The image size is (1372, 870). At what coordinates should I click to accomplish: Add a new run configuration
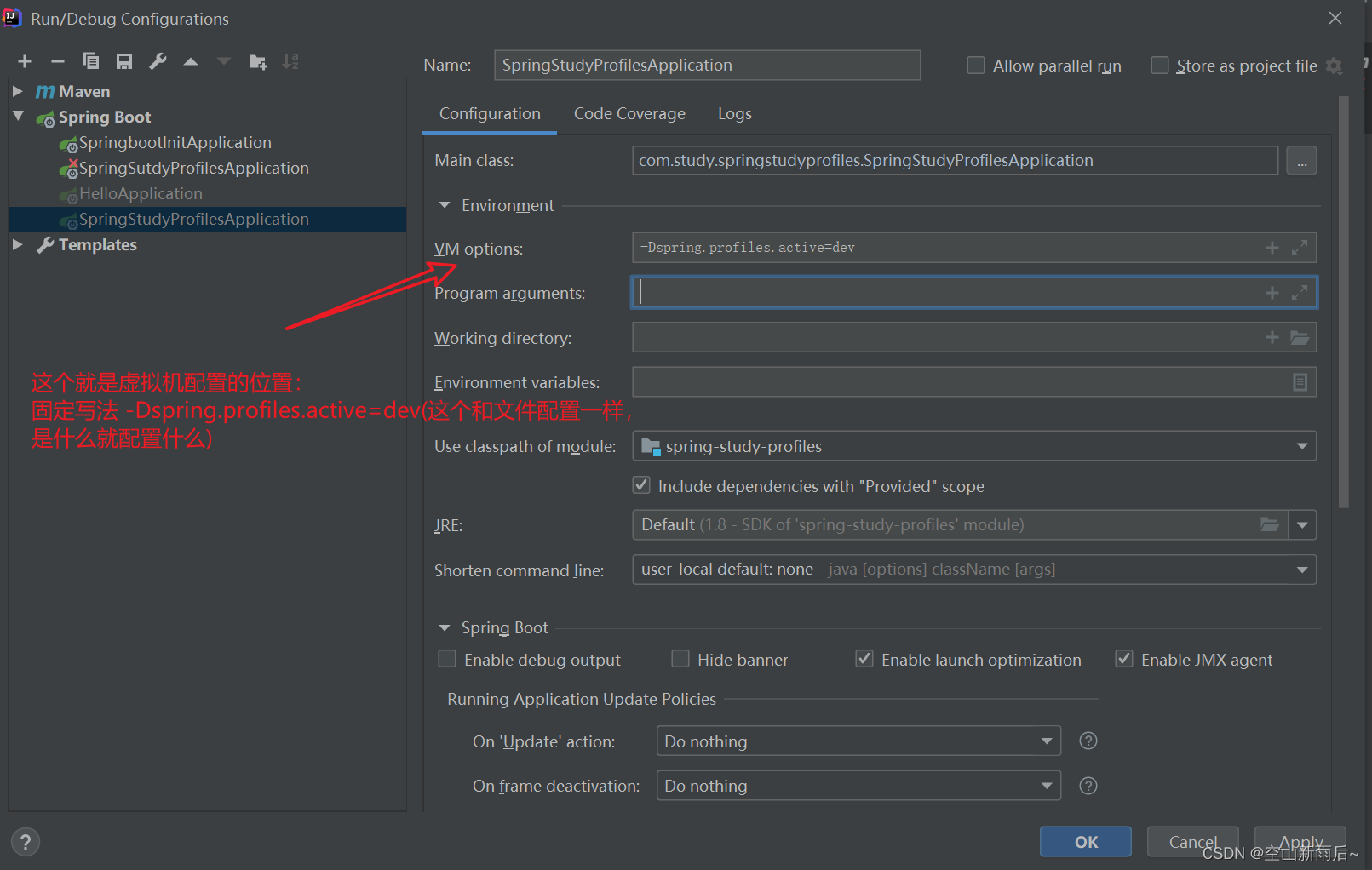(25, 61)
